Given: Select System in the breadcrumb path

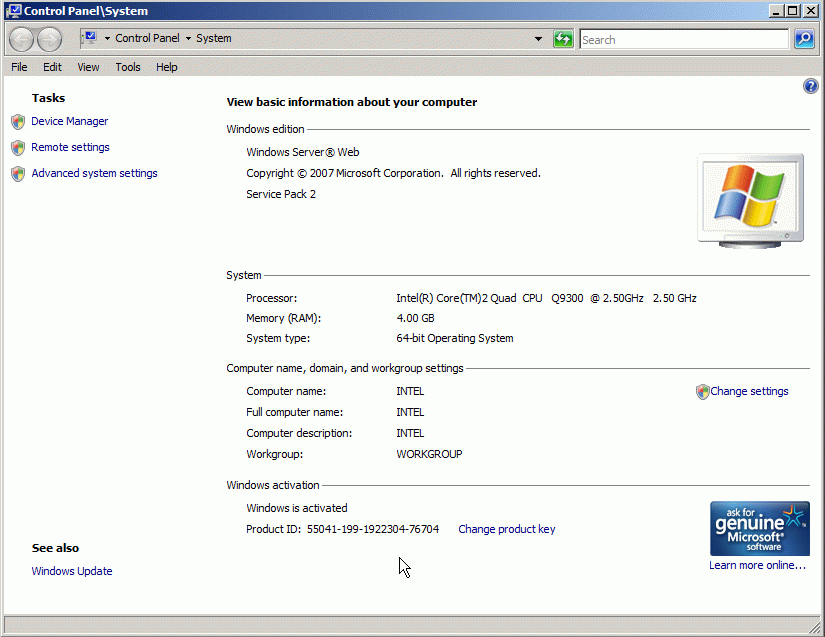Looking at the screenshot, I should click(x=214, y=38).
